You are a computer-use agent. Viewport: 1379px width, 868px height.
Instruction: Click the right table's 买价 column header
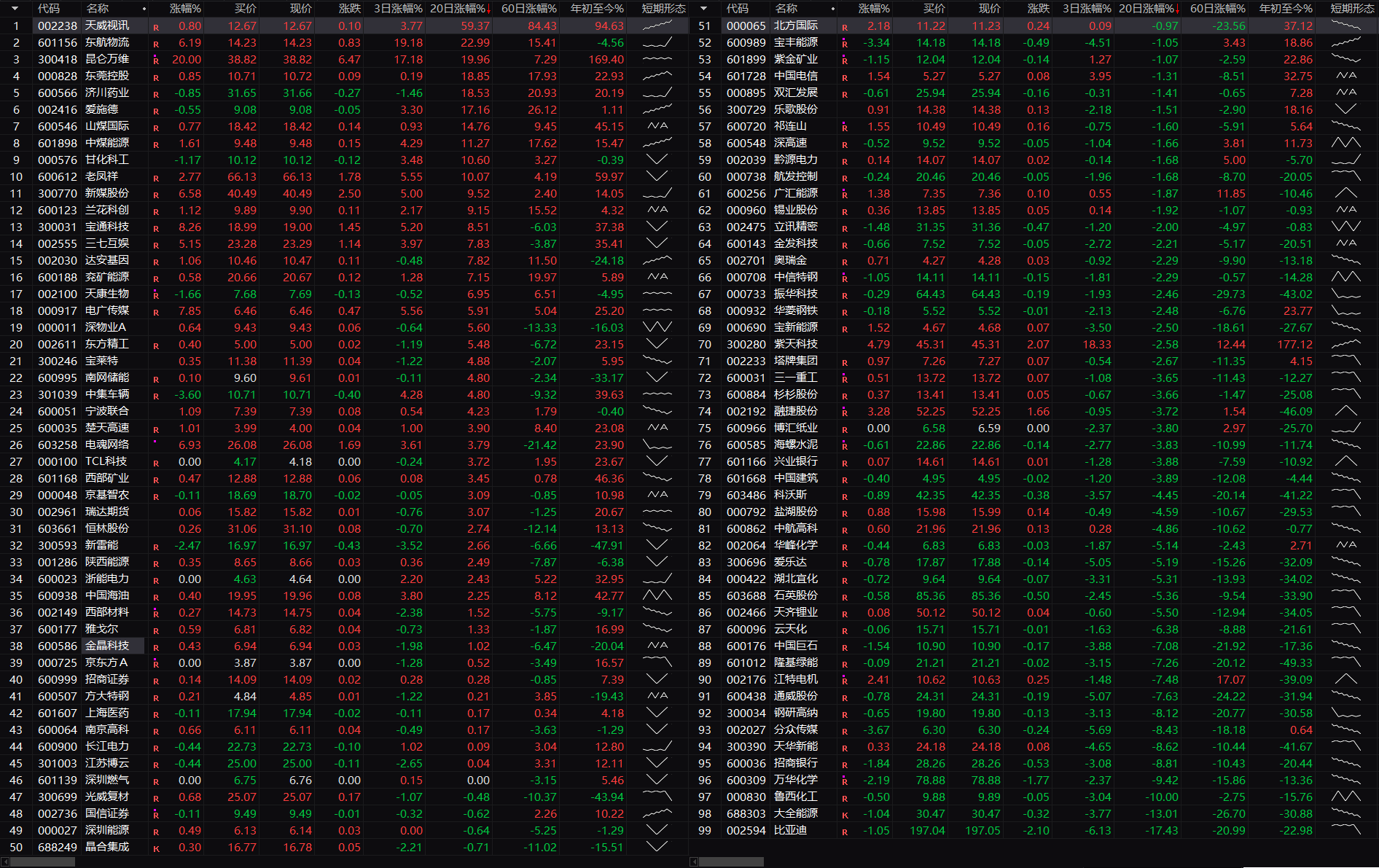(934, 9)
